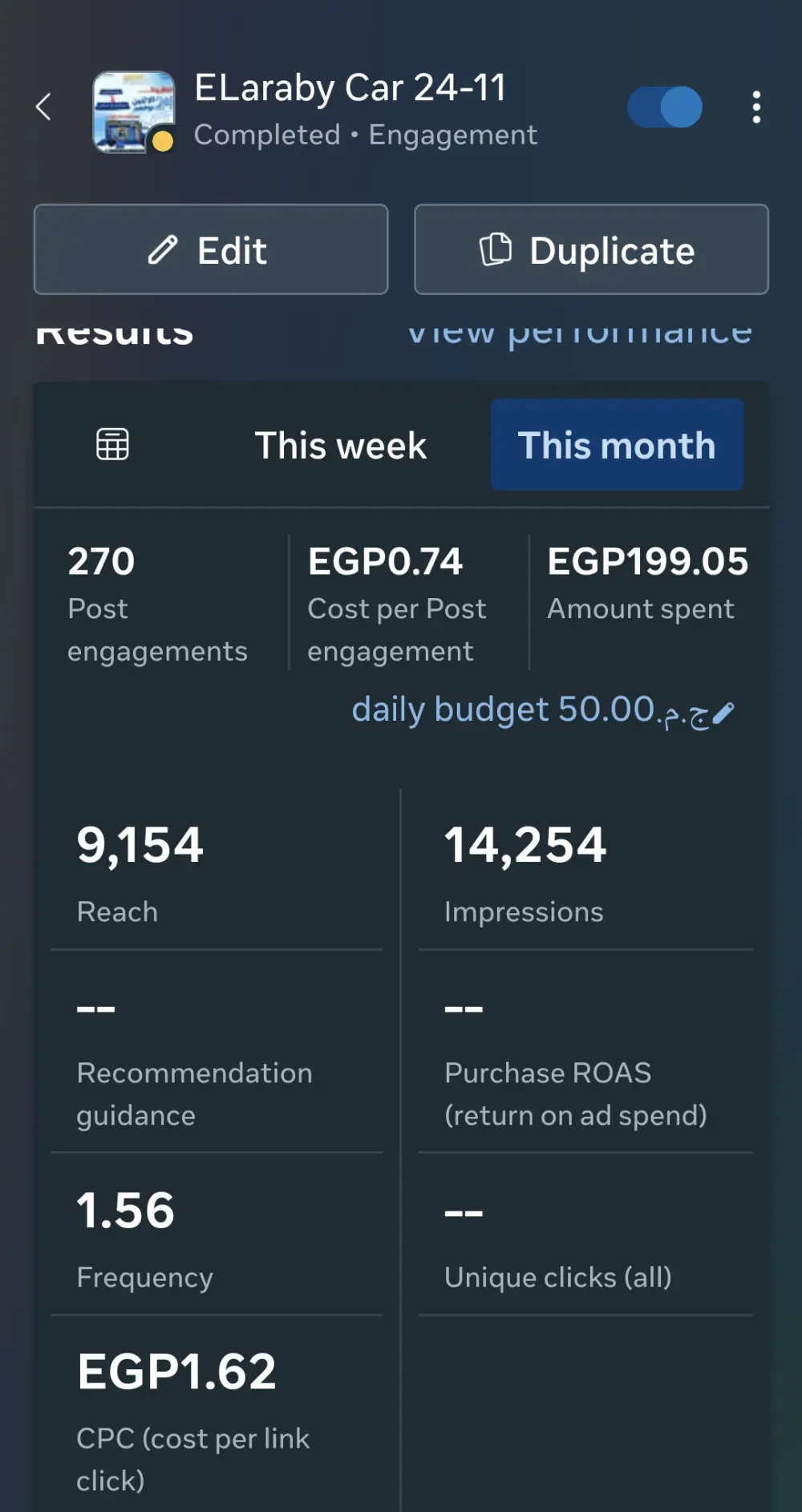
Task: Click the Edit button
Action: coord(211,250)
